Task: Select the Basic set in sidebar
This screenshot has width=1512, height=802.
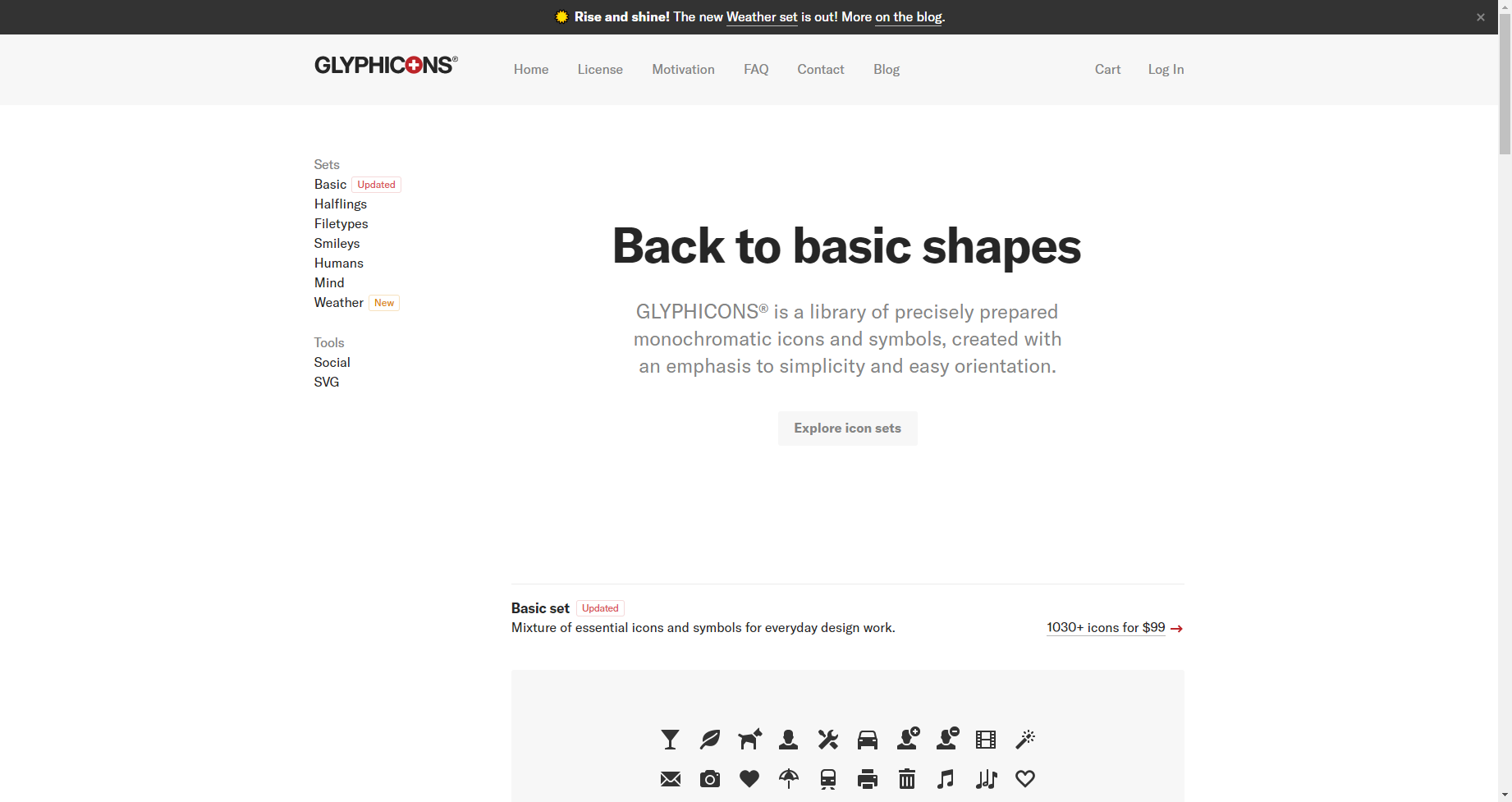Action: tap(330, 185)
